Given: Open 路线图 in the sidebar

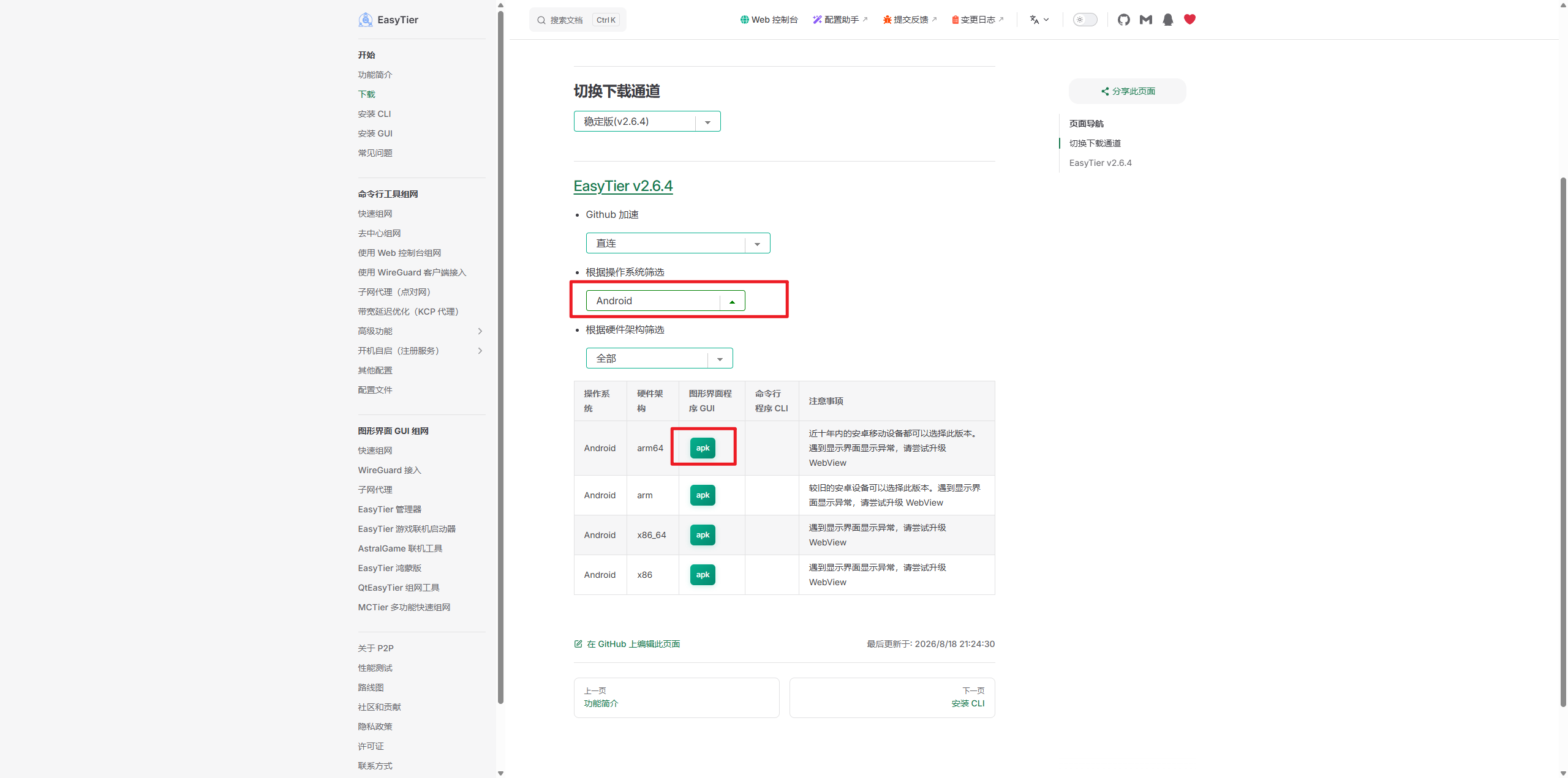Looking at the screenshot, I should [371, 687].
